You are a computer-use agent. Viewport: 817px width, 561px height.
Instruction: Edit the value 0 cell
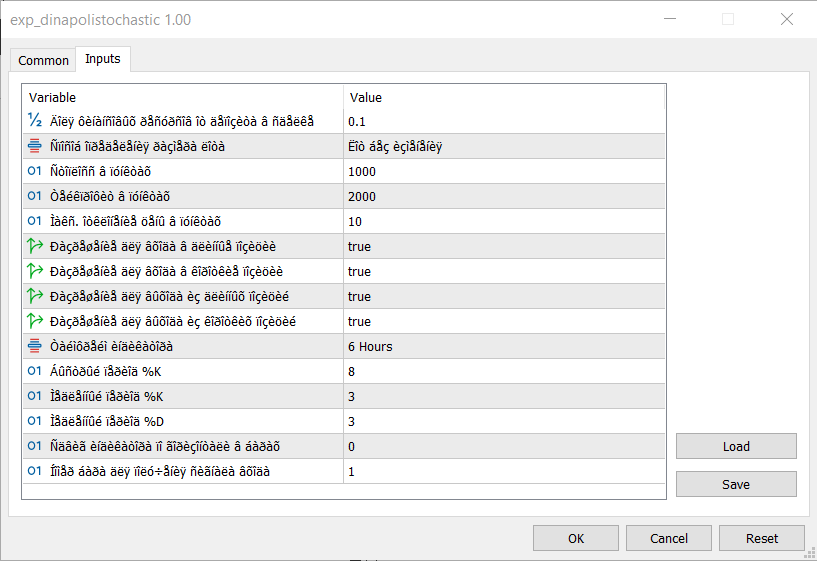(504, 446)
